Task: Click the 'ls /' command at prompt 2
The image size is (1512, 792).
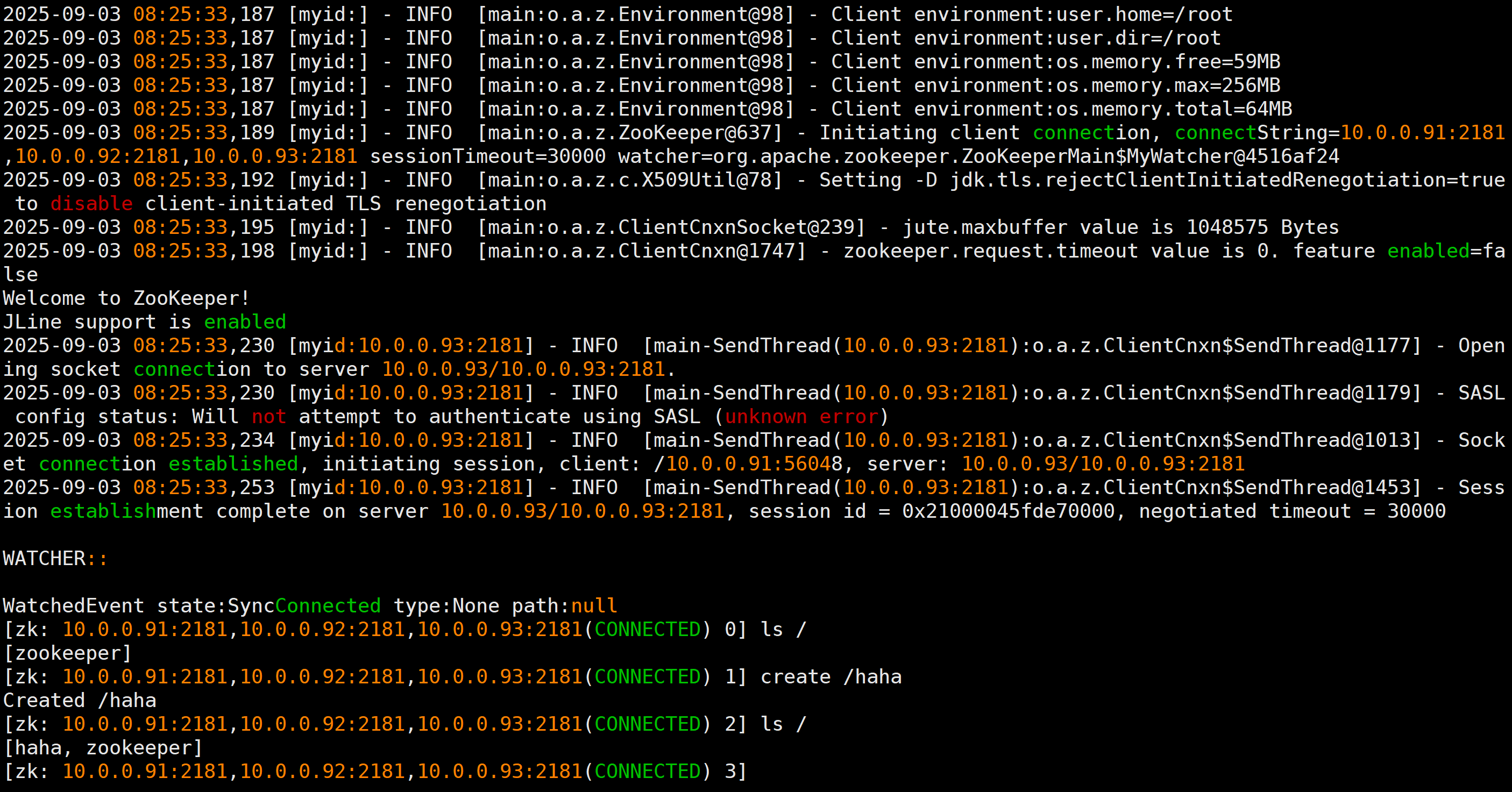Action: 784,724
